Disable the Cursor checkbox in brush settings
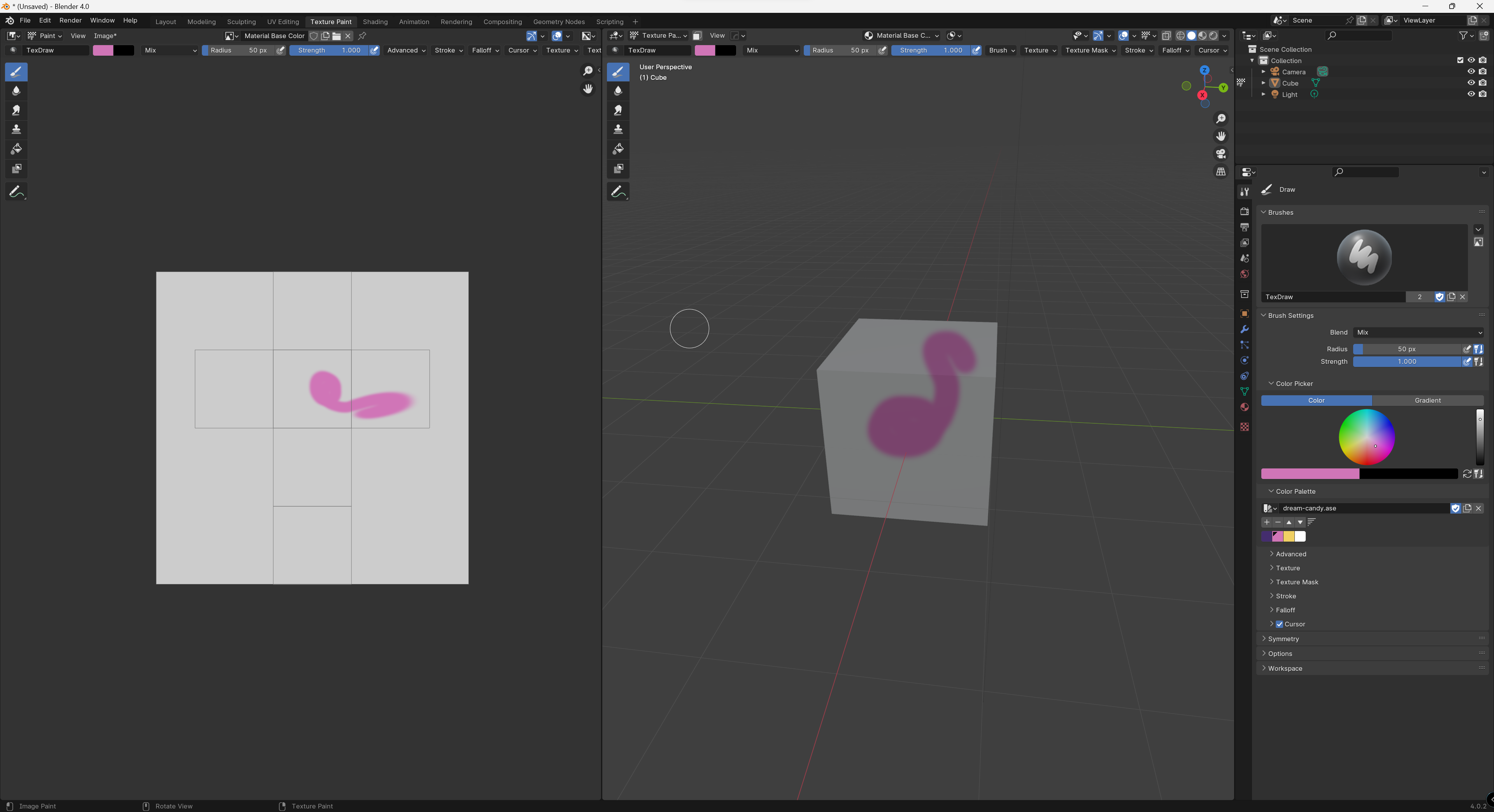The height and width of the screenshot is (812, 1494). (x=1279, y=624)
